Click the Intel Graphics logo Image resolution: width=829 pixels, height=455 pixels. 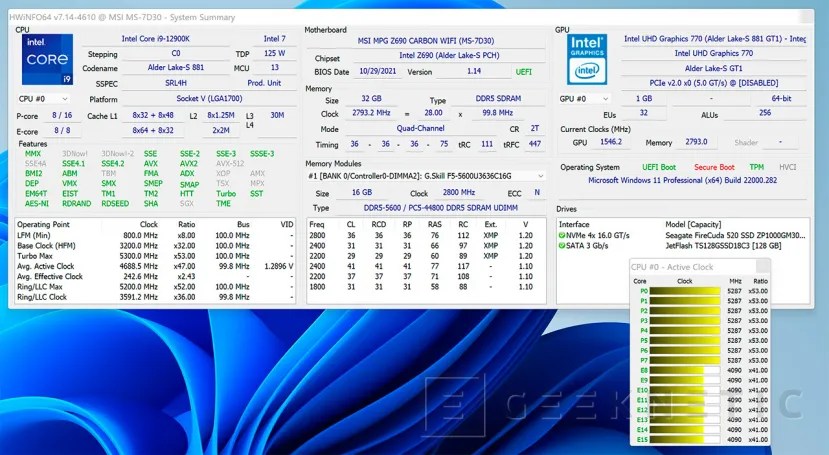tap(587, 59)
